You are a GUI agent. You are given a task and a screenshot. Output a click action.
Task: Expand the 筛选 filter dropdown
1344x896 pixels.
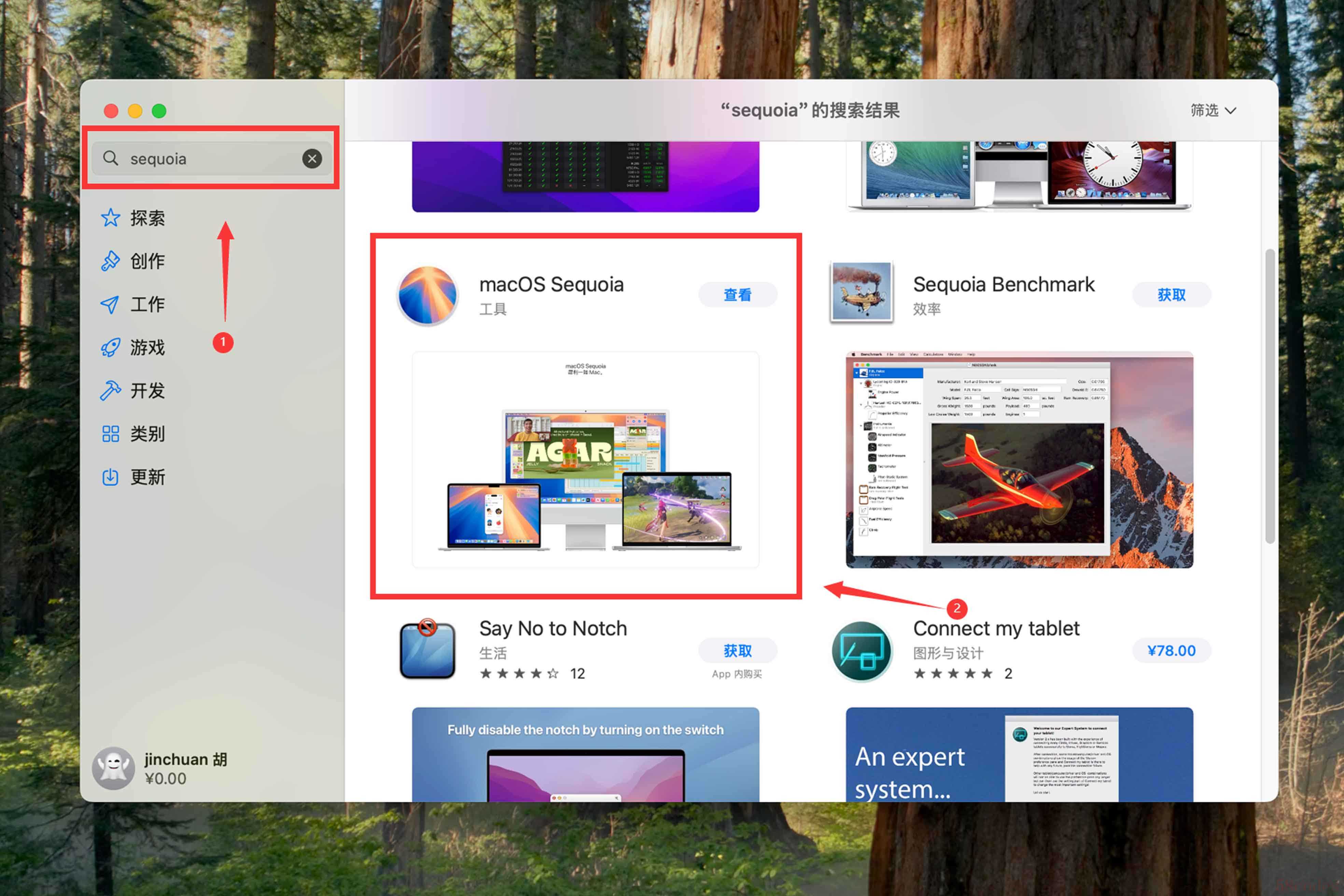(1213, 110)
